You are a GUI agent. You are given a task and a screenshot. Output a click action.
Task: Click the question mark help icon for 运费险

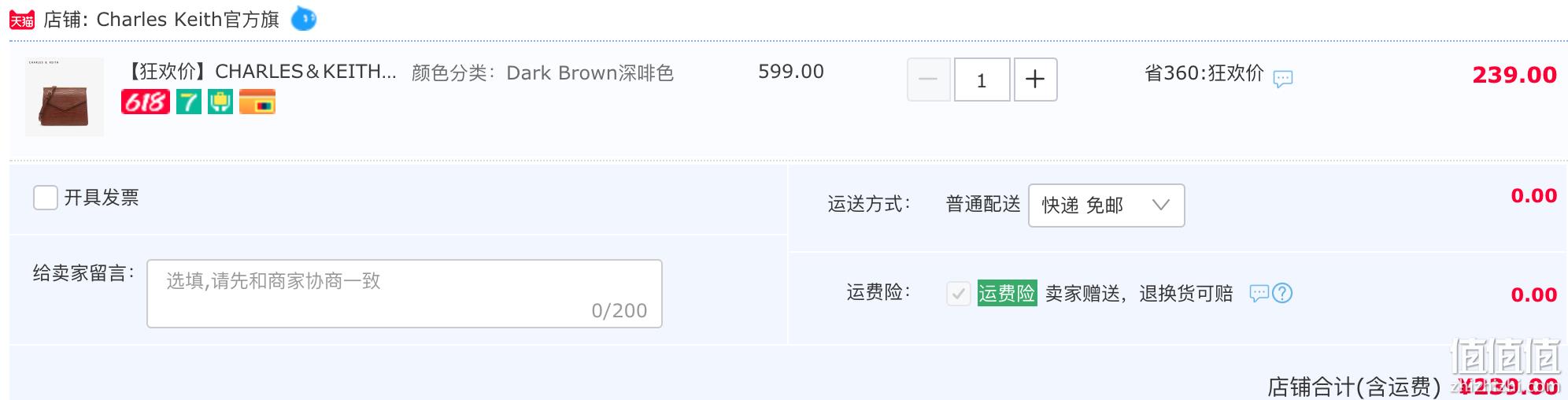pyautogui.click(x=1282, y=293)
